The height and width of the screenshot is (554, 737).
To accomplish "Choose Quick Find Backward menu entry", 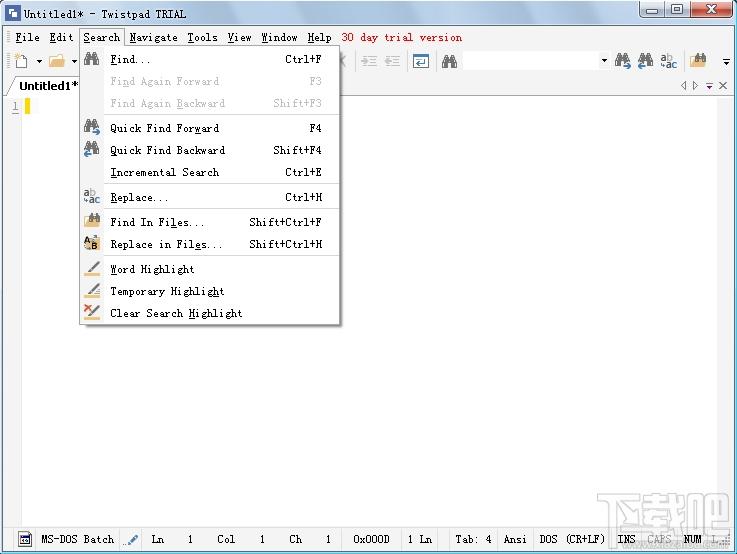I will pyautogui.click(x=210, y=150).
